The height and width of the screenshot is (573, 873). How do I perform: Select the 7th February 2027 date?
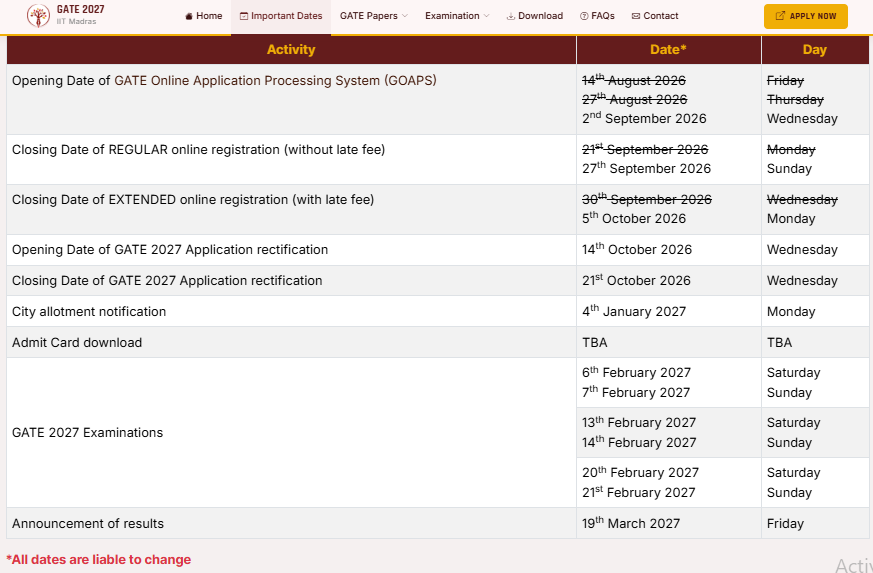pos(636,393)
